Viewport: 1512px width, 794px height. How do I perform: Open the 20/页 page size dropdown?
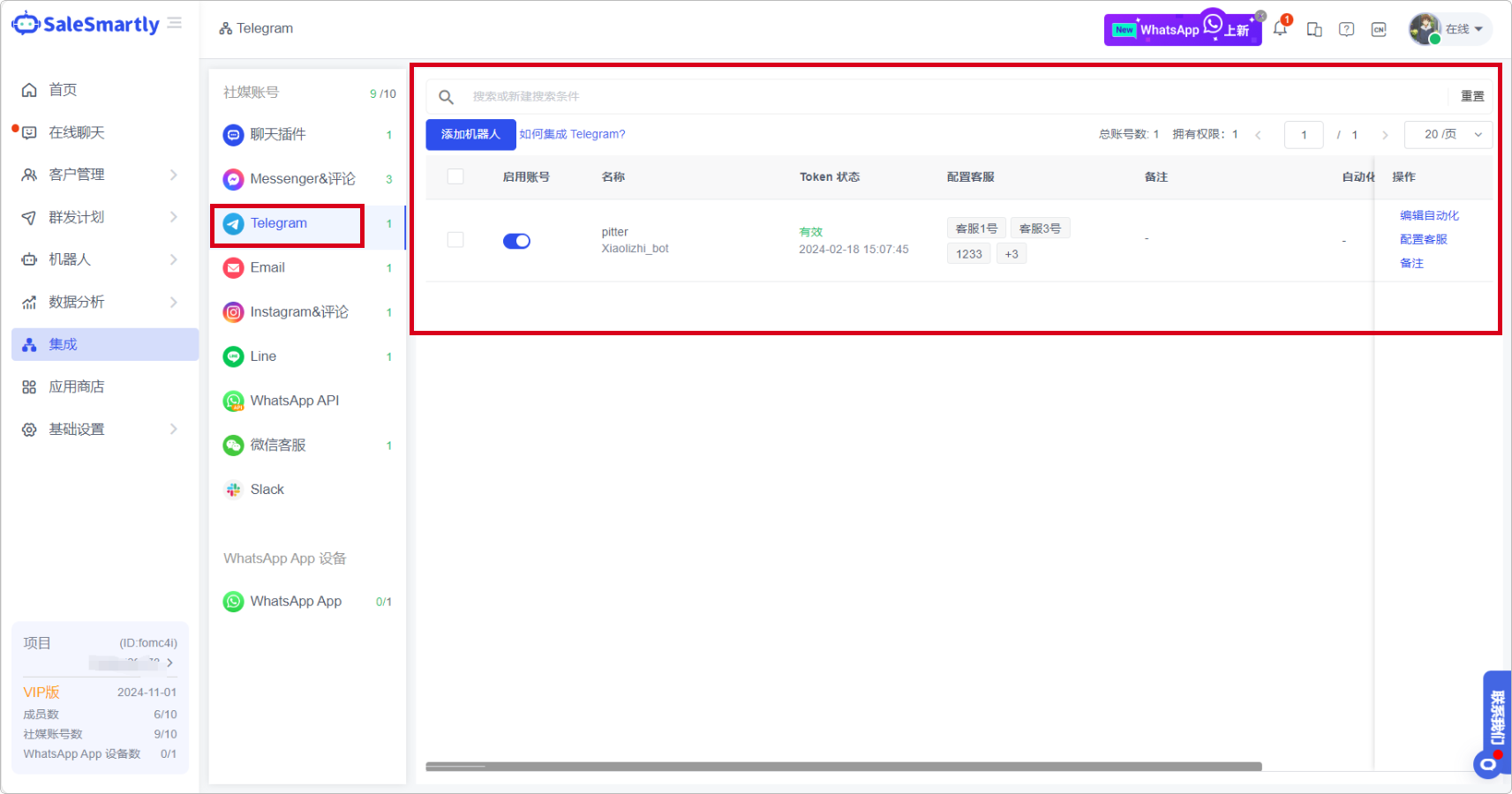(1448, 134)
